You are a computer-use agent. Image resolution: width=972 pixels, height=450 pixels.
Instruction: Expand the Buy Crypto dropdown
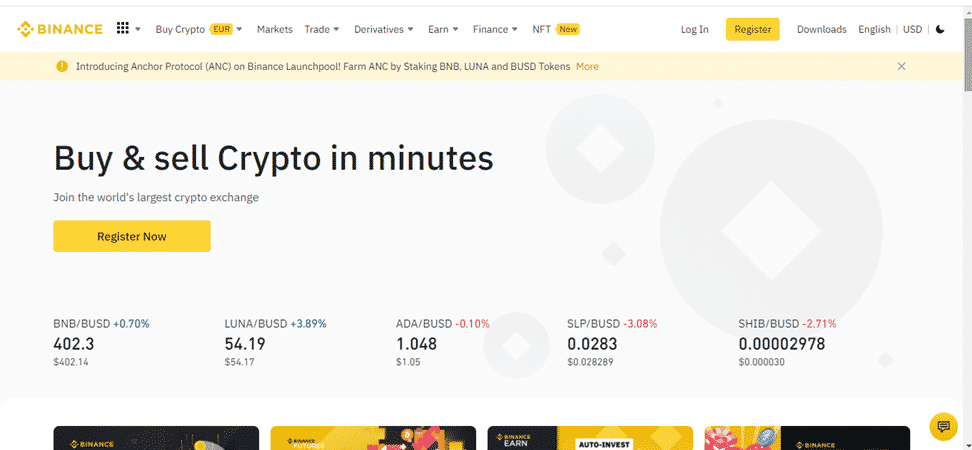pyautogui.click(x=198, y=29)
